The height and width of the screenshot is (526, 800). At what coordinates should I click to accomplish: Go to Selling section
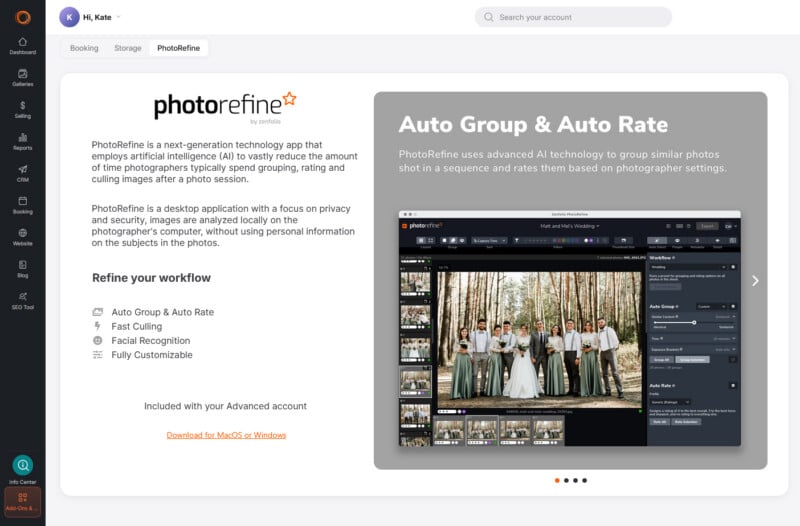(x=22, y=110)
